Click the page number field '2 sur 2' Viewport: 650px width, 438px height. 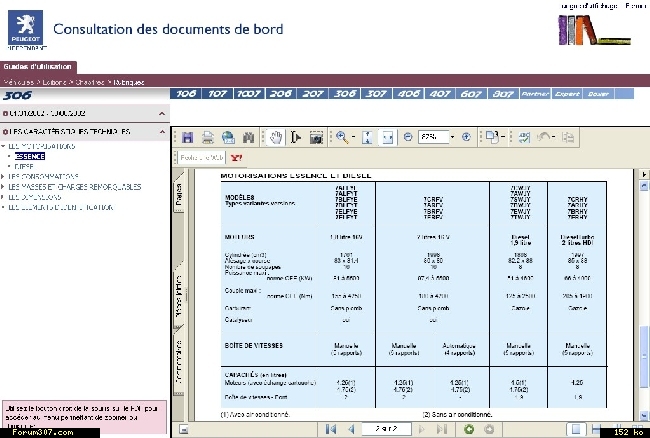(386, 429)
